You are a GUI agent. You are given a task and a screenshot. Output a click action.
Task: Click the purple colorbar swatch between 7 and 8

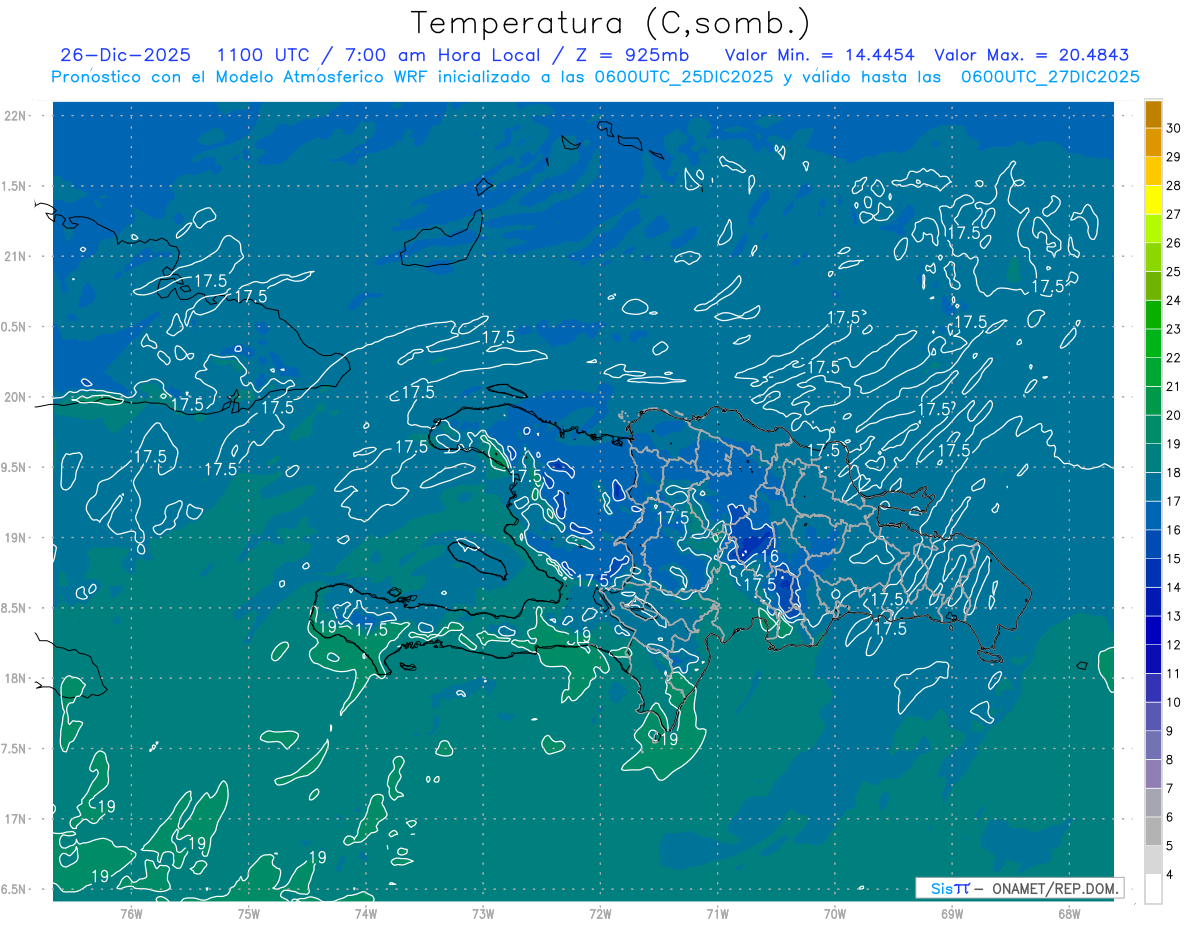1153,774
